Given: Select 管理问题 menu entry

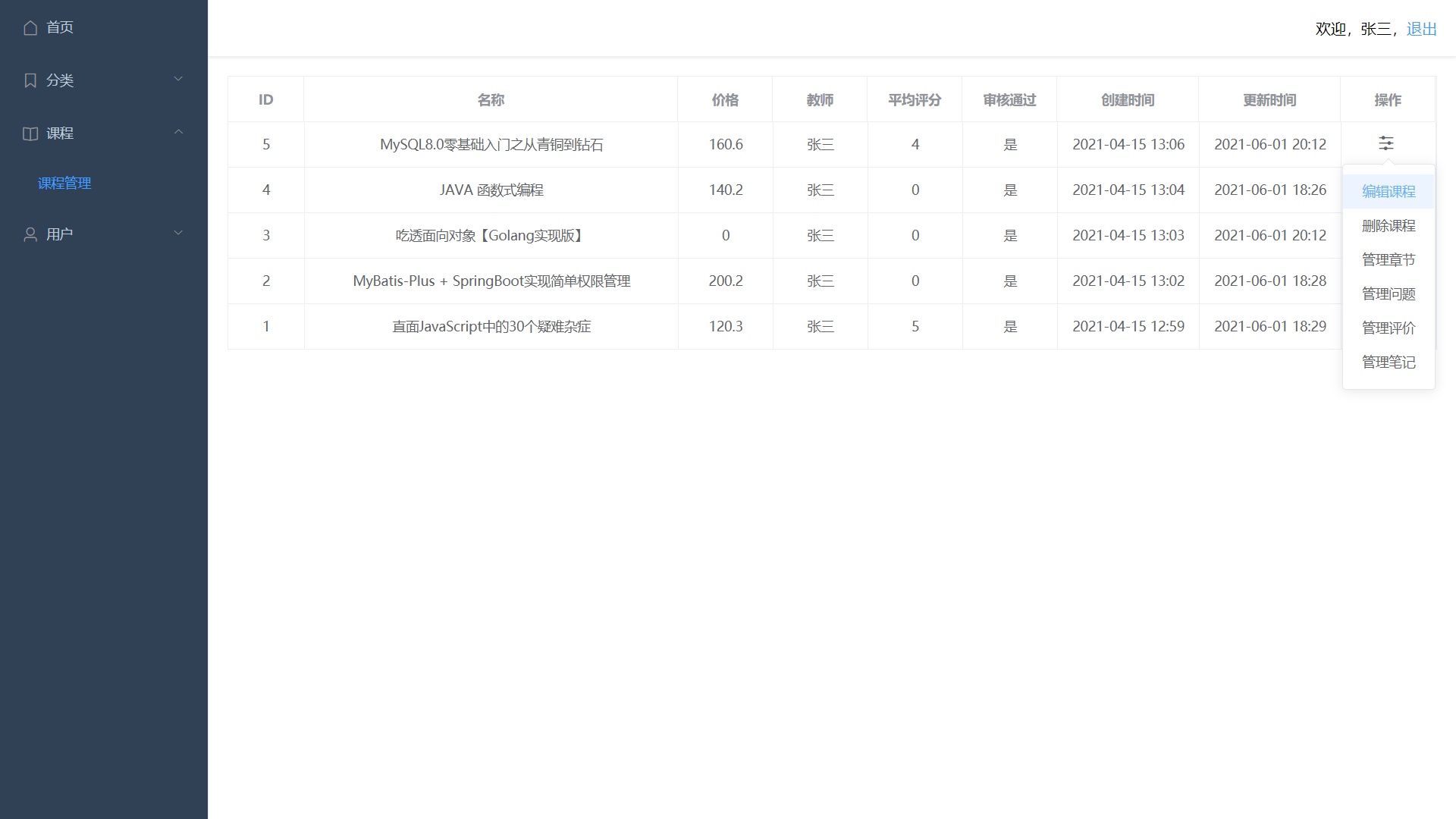Looking at the screenshot, I should click(x=1388, y=294).
